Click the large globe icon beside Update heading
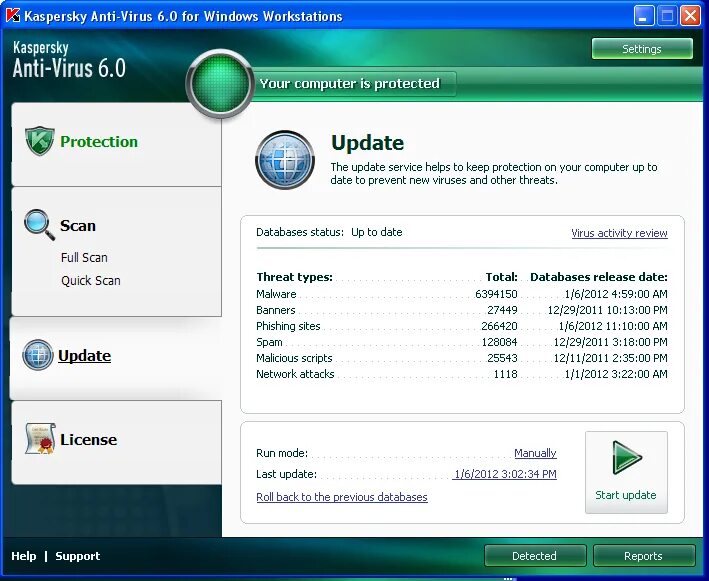The height and width of the screenshot is (581, 709). 285,160
